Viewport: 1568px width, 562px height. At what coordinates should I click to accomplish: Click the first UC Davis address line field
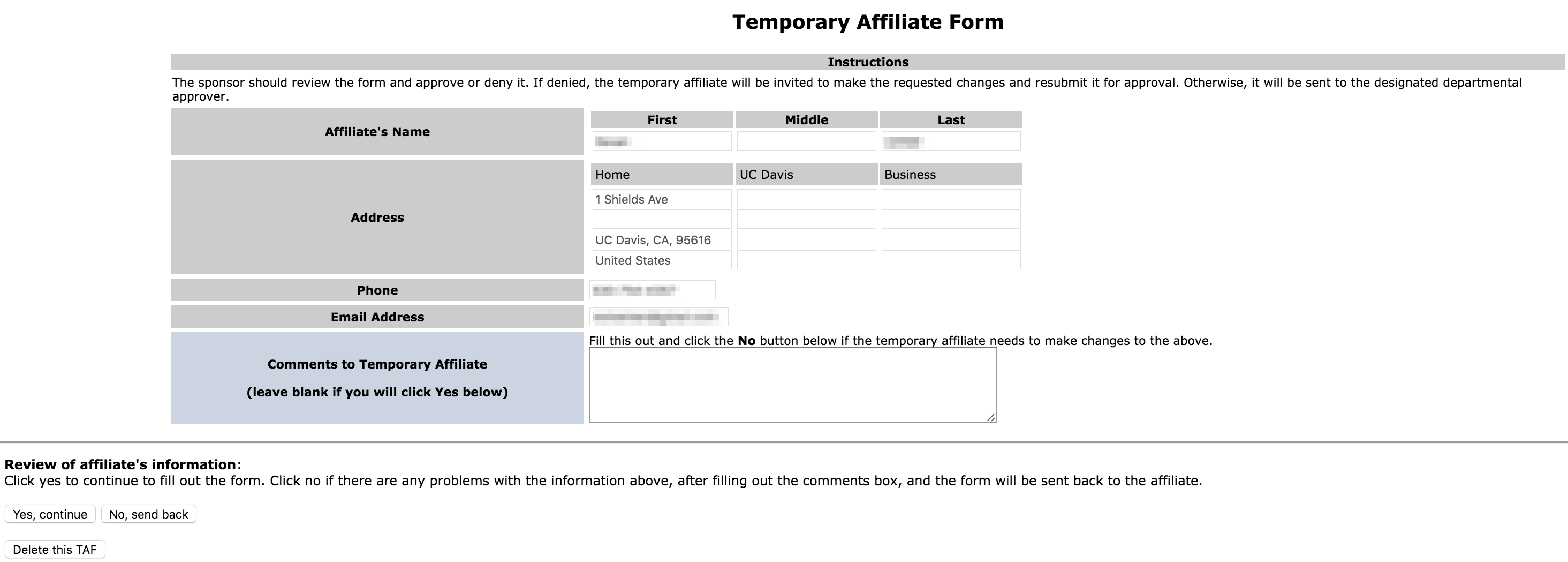(806, 199)
